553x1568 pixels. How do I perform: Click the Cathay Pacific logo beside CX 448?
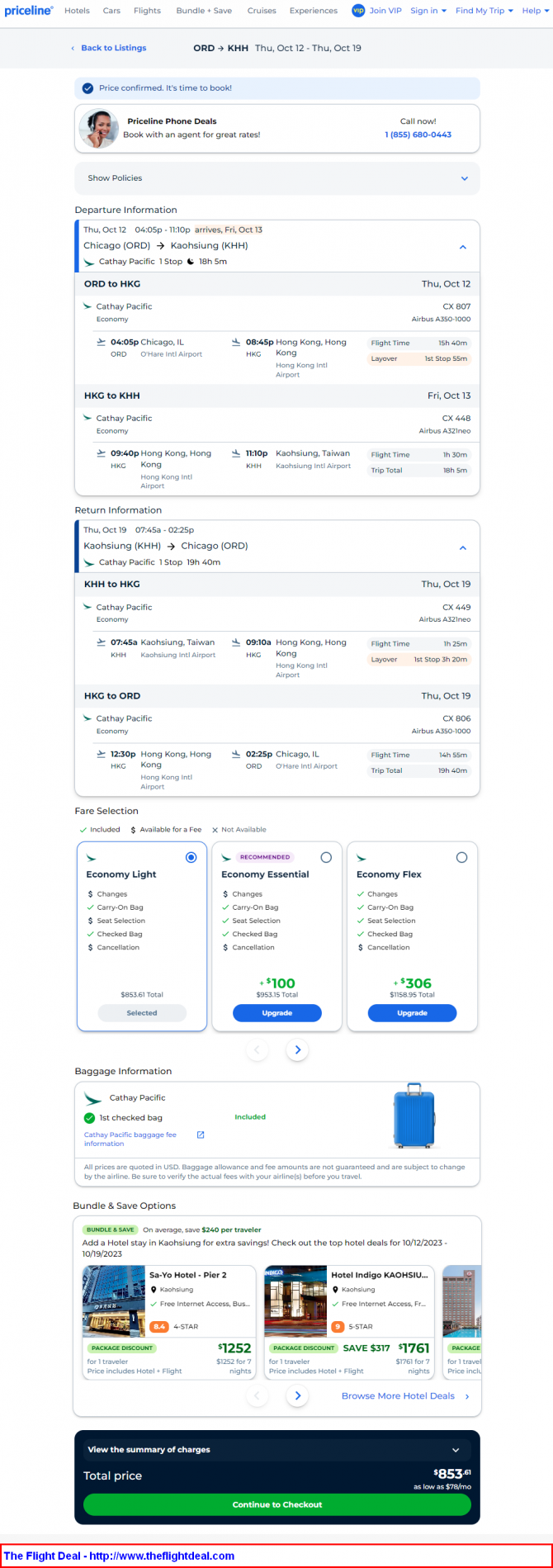click(87, 418)
